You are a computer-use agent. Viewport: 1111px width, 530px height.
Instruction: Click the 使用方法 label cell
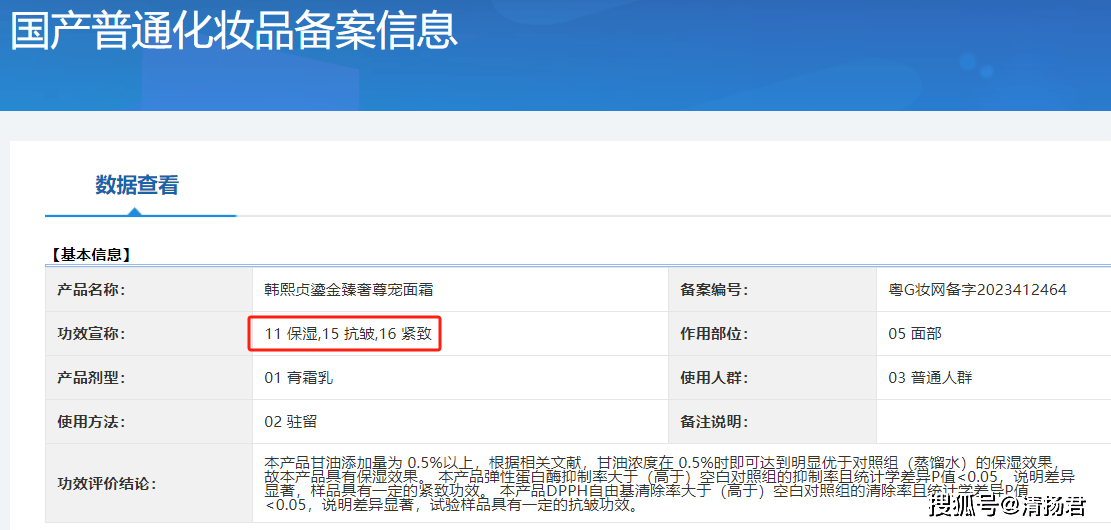click(149, 422)
